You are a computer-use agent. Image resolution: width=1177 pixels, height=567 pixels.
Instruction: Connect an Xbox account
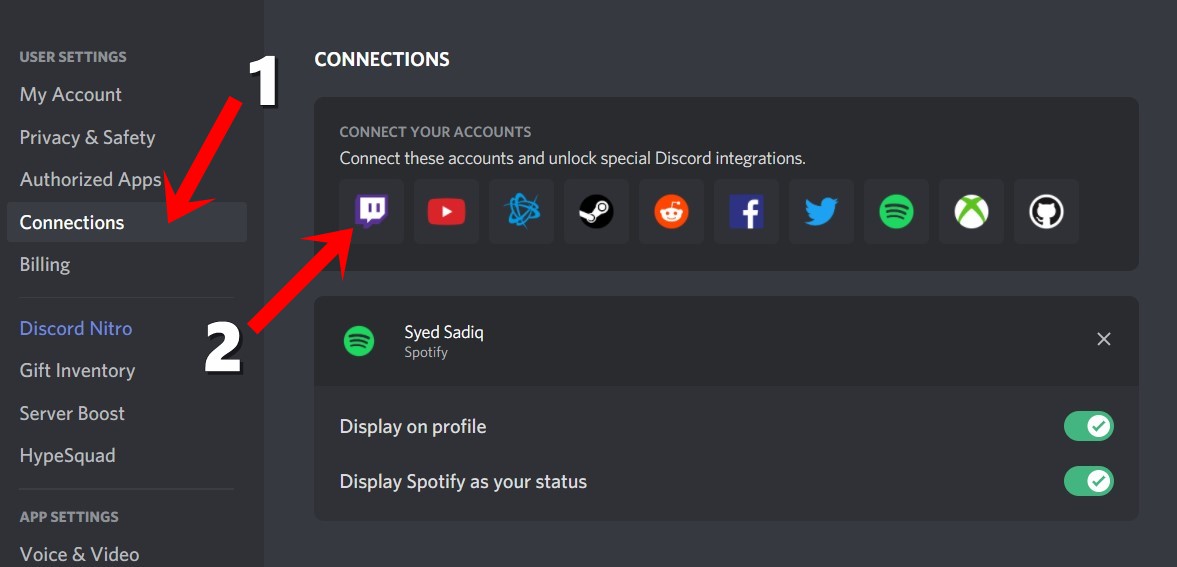[x=971, y=211]
